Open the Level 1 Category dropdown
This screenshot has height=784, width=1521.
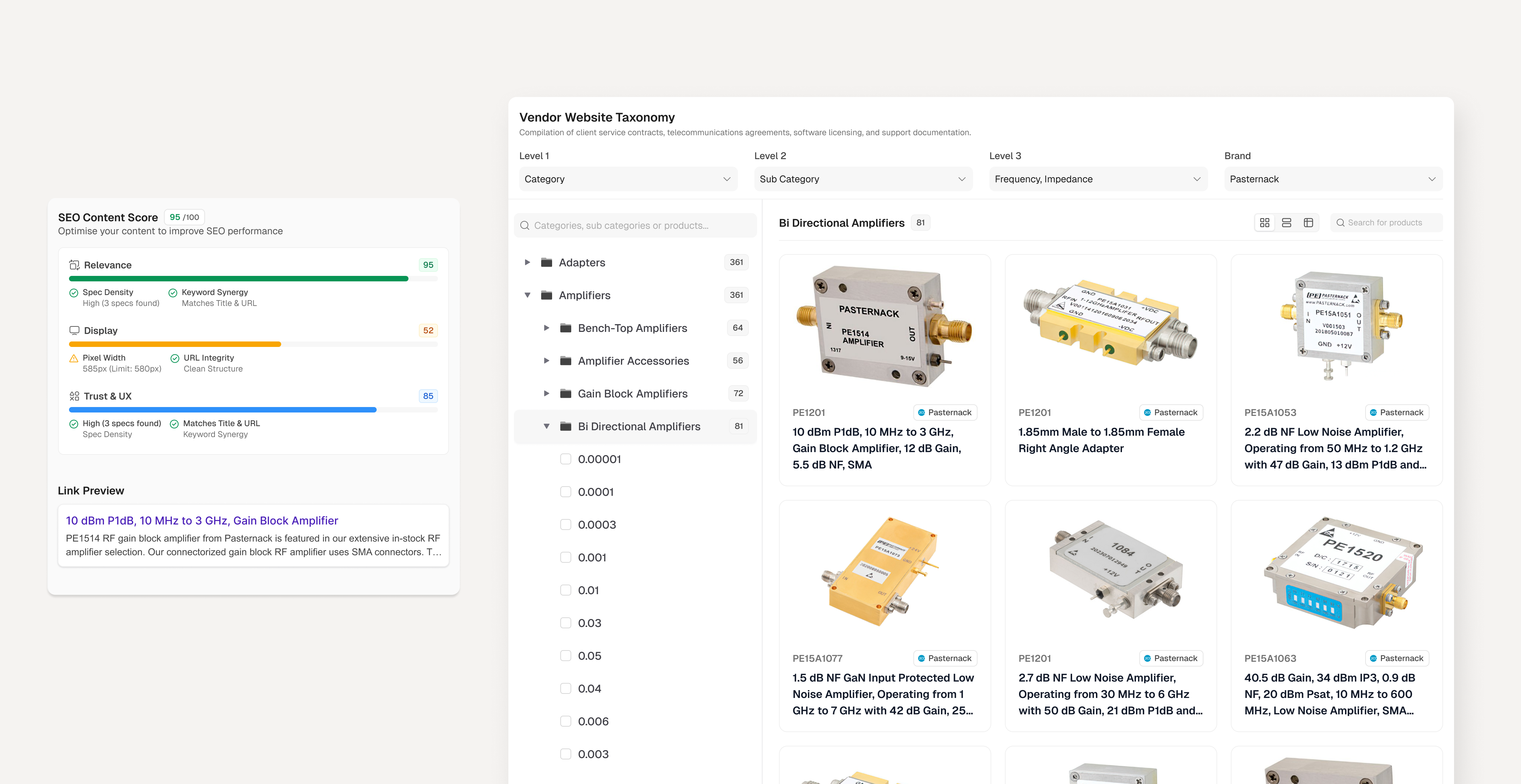pyautogui.click(x=628, y=179)
